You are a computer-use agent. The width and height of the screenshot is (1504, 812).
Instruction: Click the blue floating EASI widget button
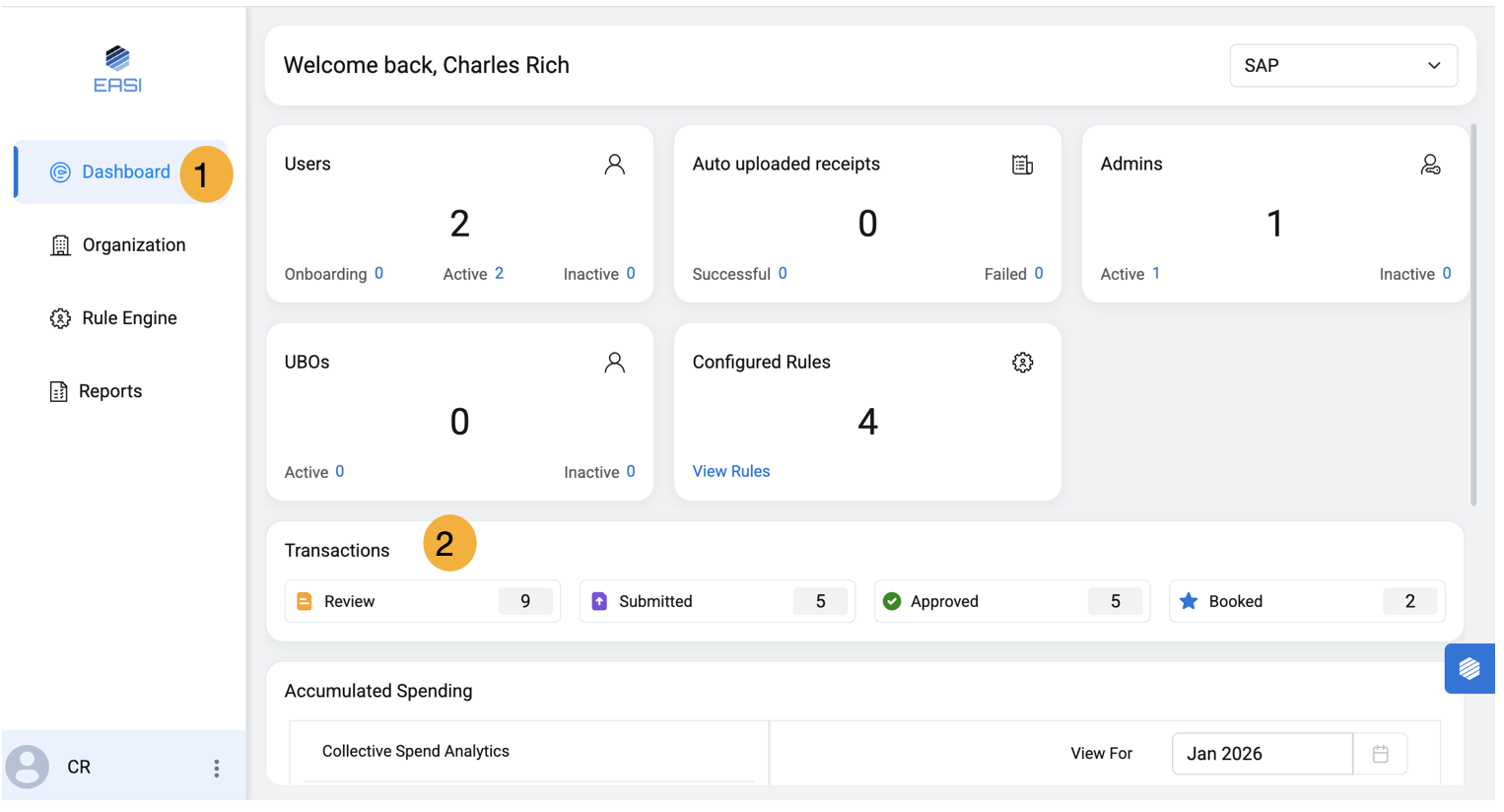click(1469, 668)
